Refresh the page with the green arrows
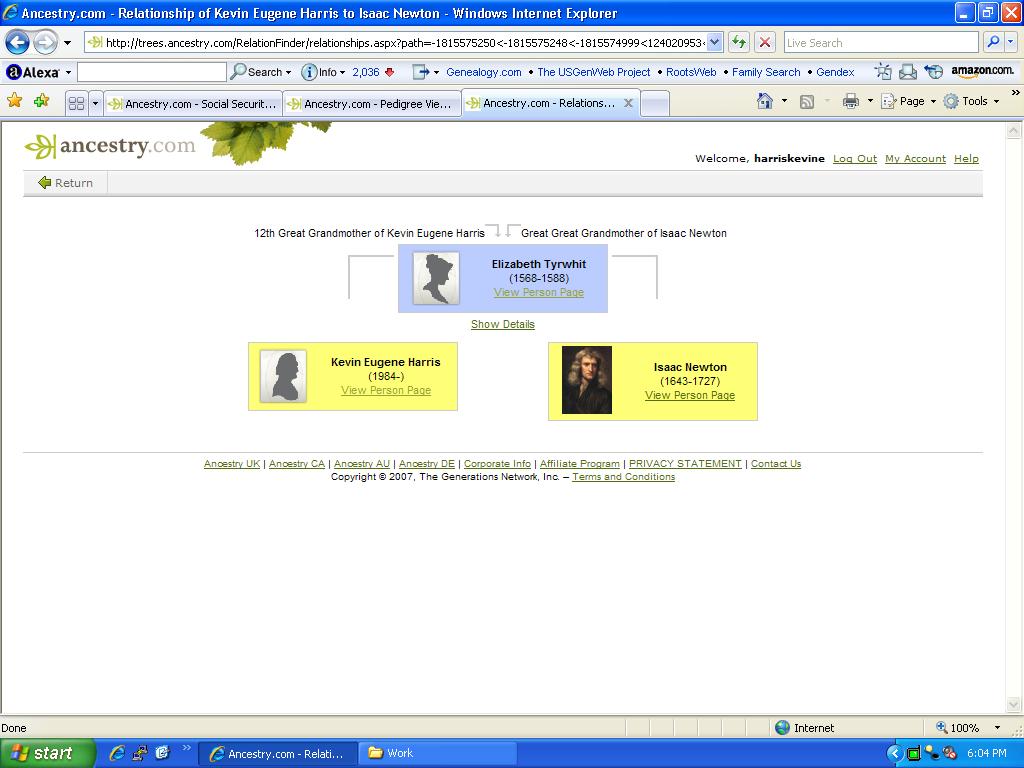This screenshot has height=768, width=1024. tap(739, 43)
